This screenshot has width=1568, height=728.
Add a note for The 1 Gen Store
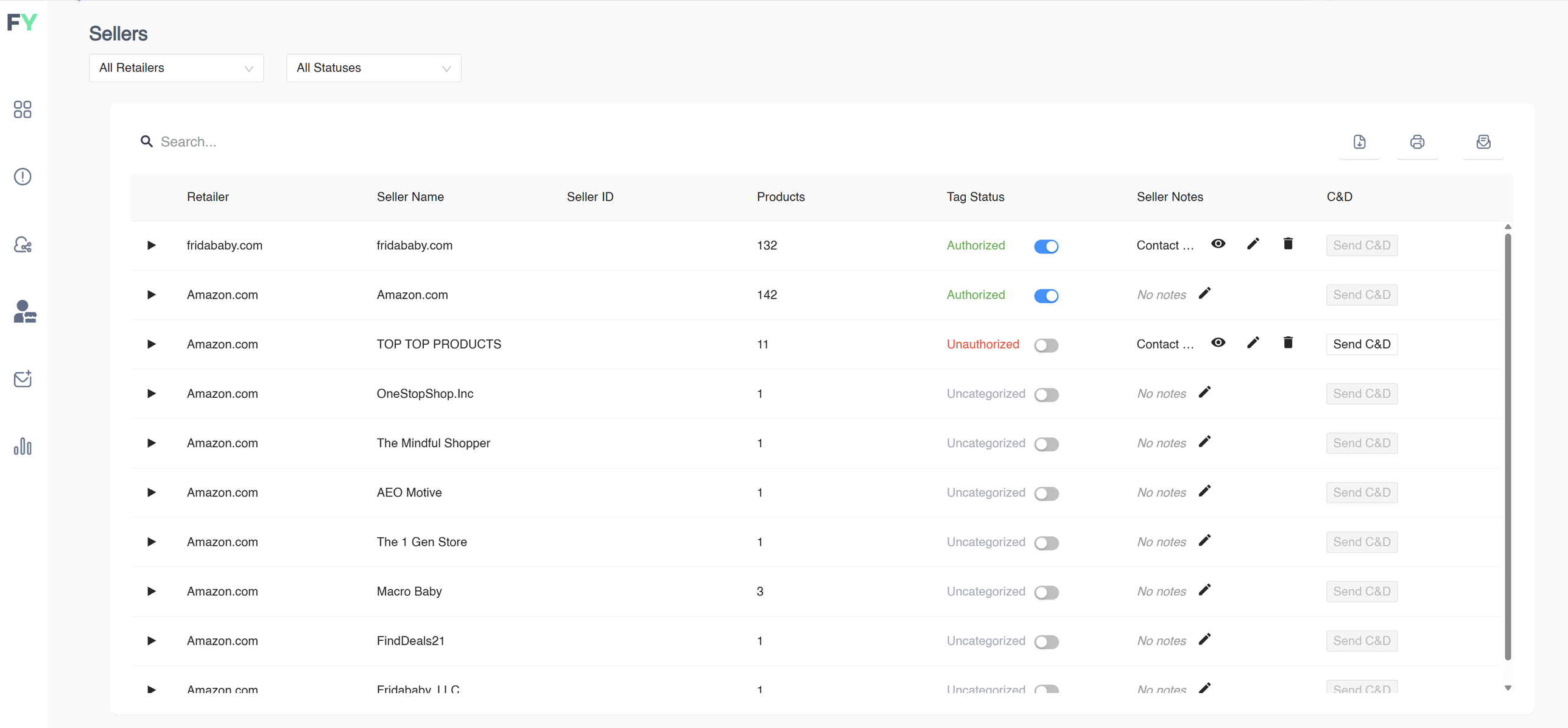pyautogui.click(x=1204, y=540)
